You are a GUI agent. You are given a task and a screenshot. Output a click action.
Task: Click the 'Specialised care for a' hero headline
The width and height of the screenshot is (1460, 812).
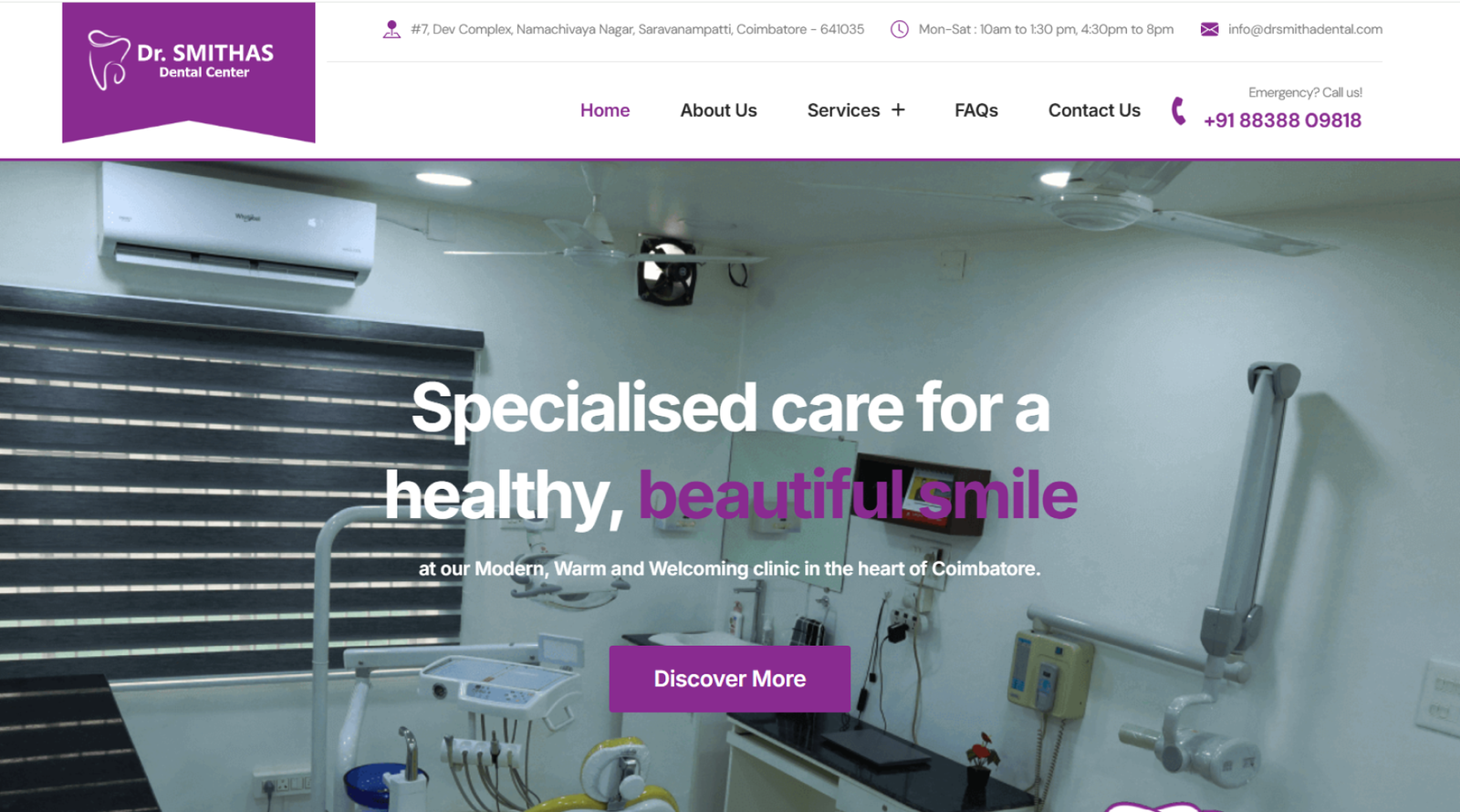(x=730, y=408)
